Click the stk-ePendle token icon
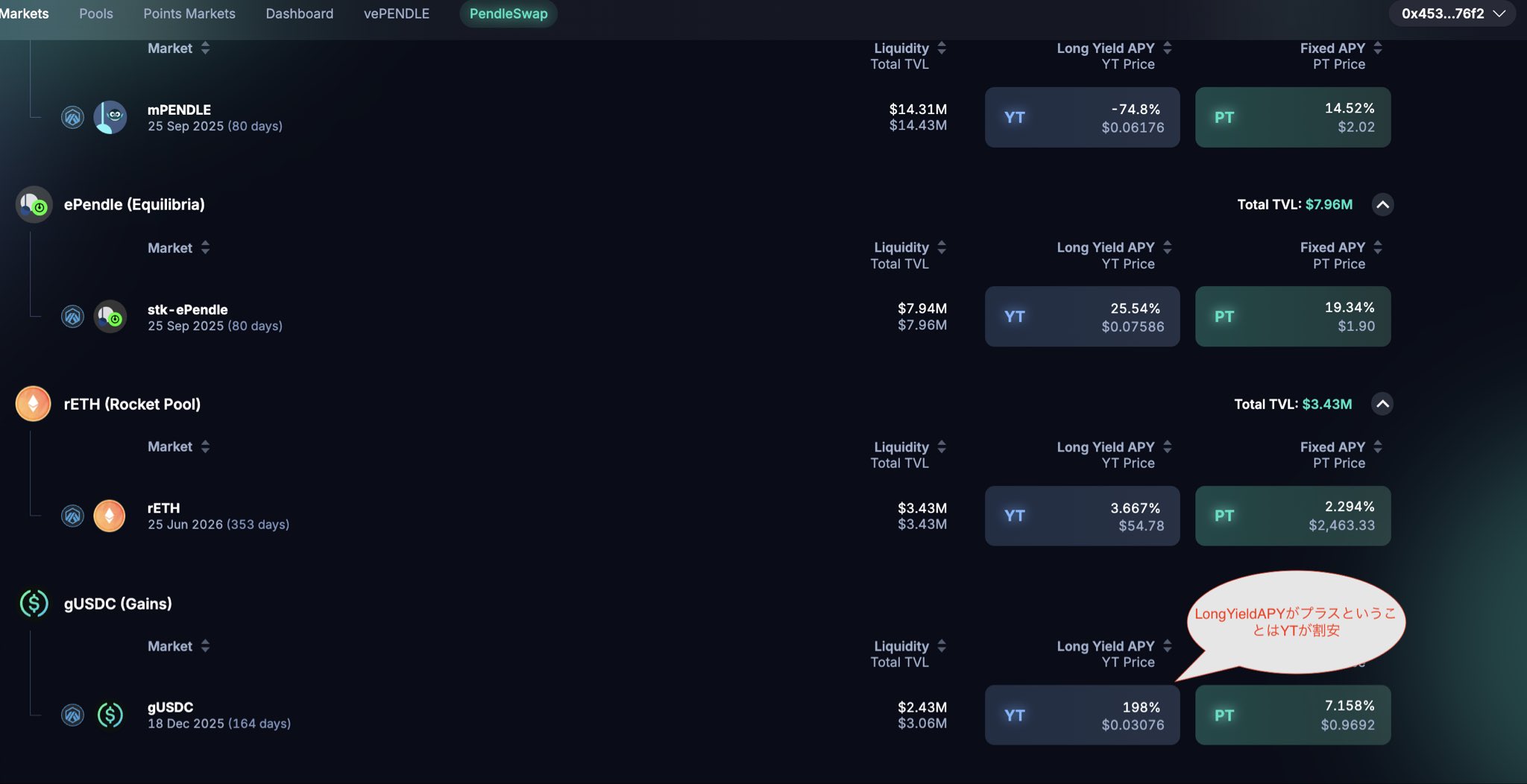1527x784 pixels. pos(110,317)
